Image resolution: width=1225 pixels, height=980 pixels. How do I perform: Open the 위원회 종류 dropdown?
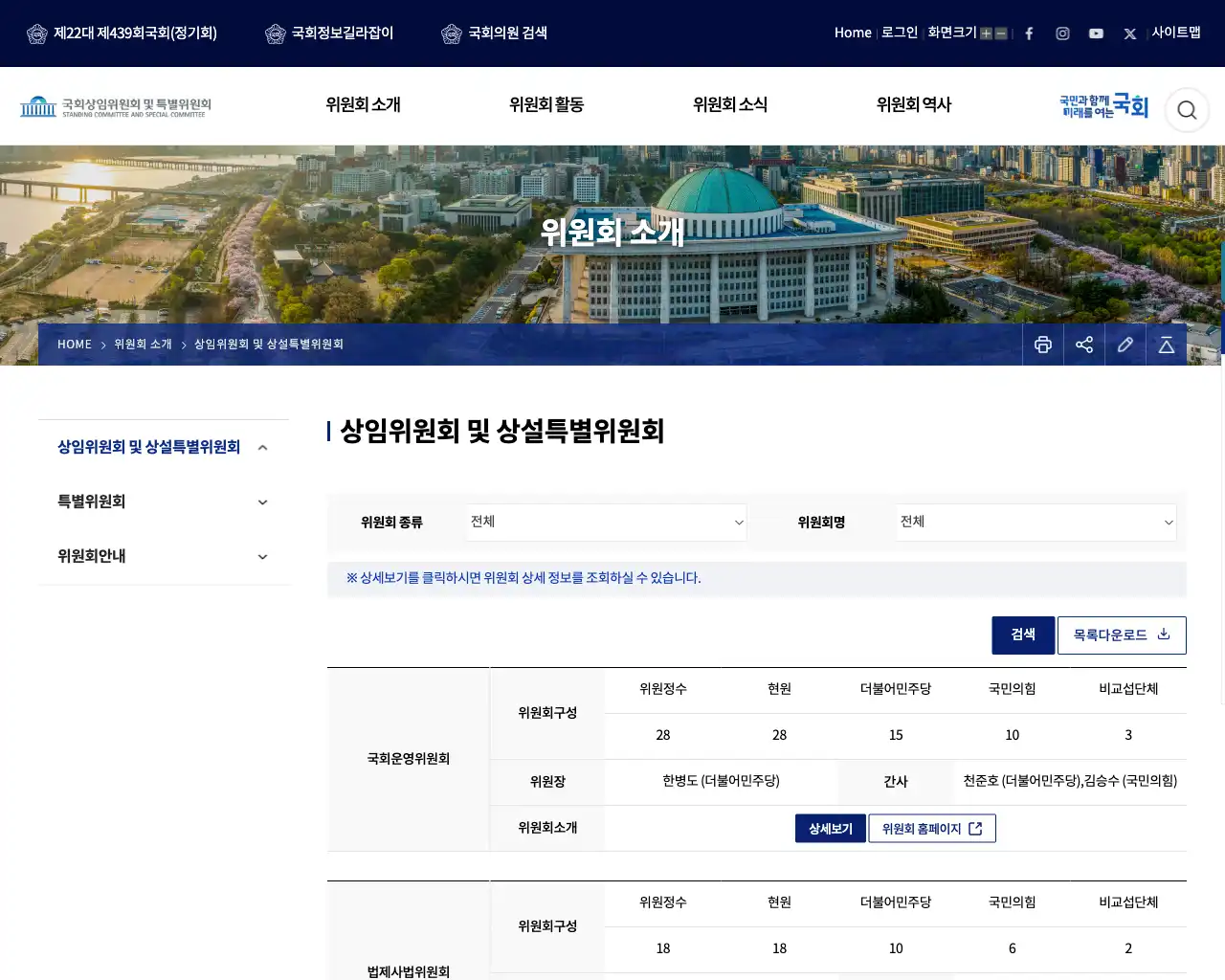pyautogui.click(x=607, y=523)
